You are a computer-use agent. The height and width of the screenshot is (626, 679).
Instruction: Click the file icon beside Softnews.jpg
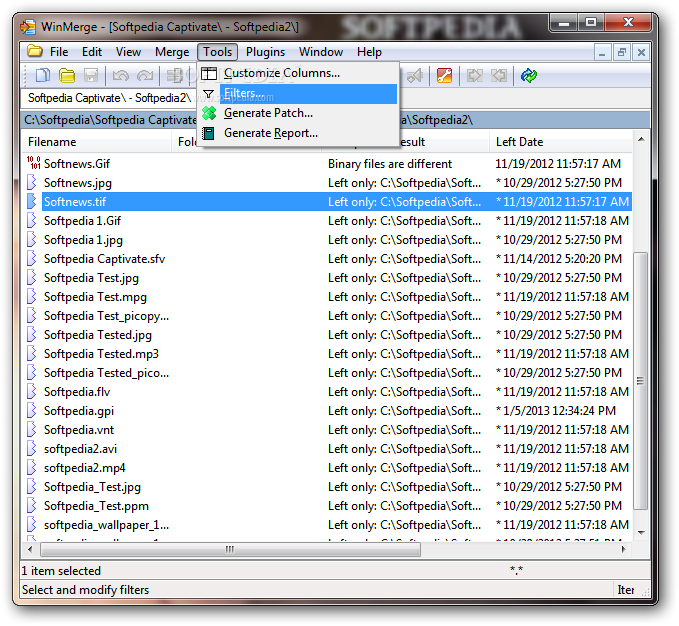pyautogui.click(x=32, y=182)
